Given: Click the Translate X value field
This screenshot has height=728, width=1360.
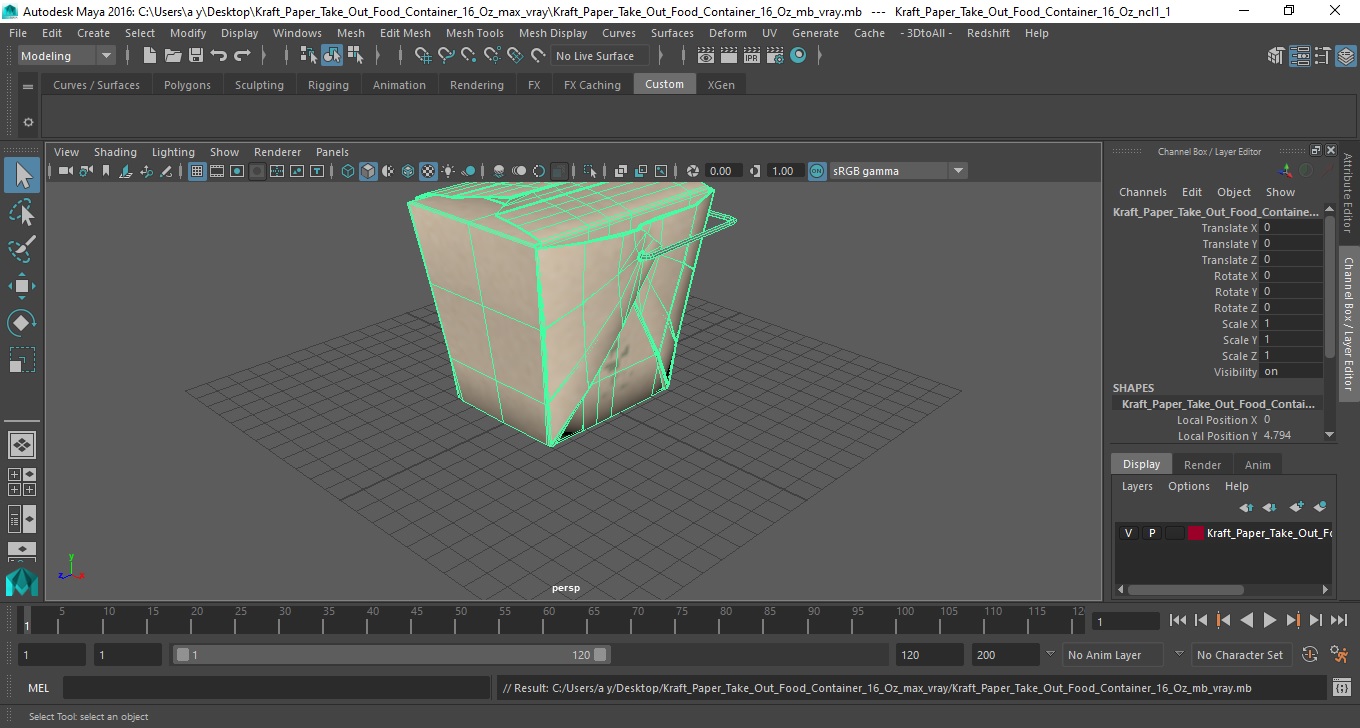Looking at the screenshot, I should pyautogui.click(x=1291, y=228).
